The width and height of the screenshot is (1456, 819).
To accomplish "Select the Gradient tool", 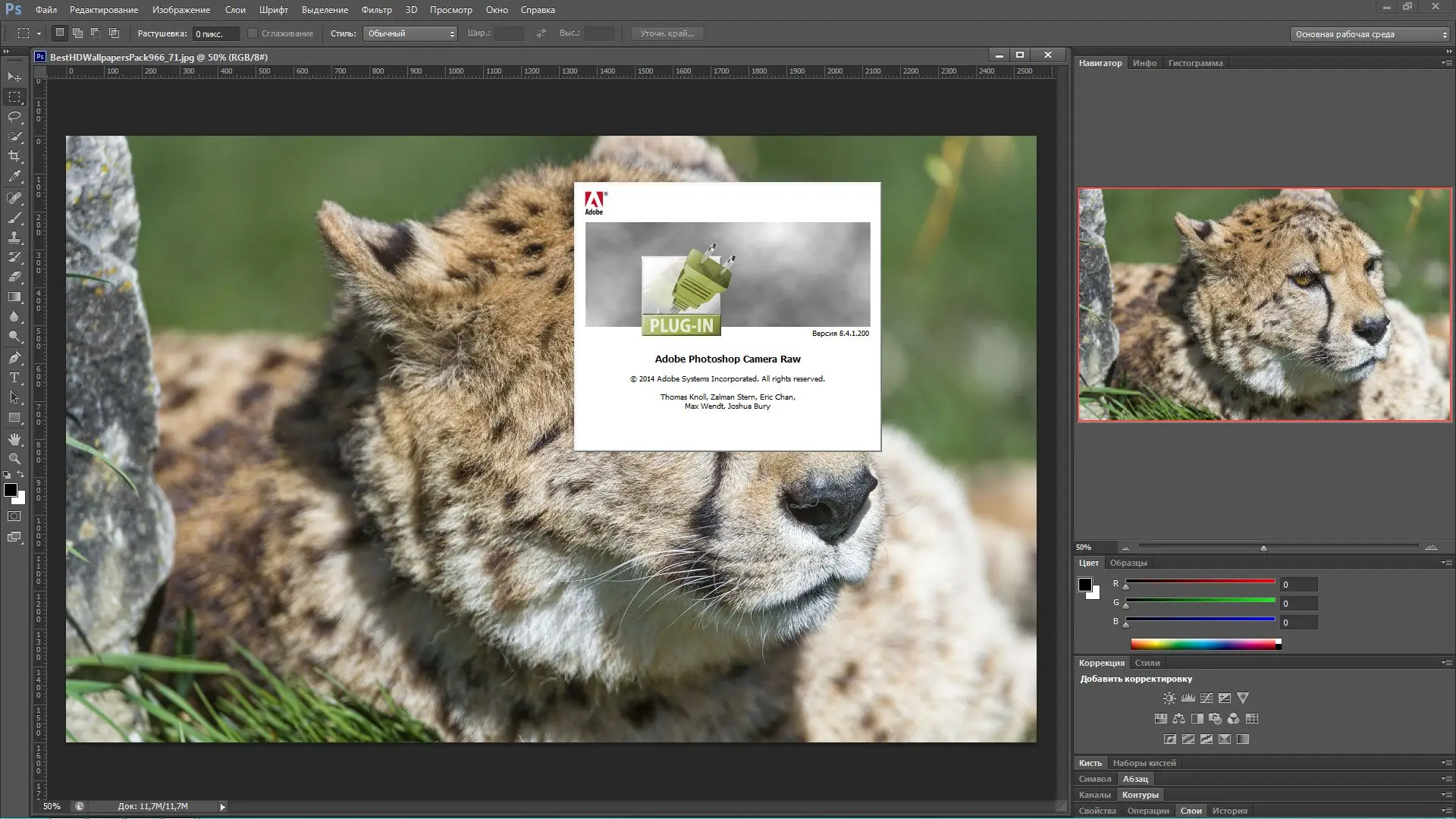I will pos(14,297).
